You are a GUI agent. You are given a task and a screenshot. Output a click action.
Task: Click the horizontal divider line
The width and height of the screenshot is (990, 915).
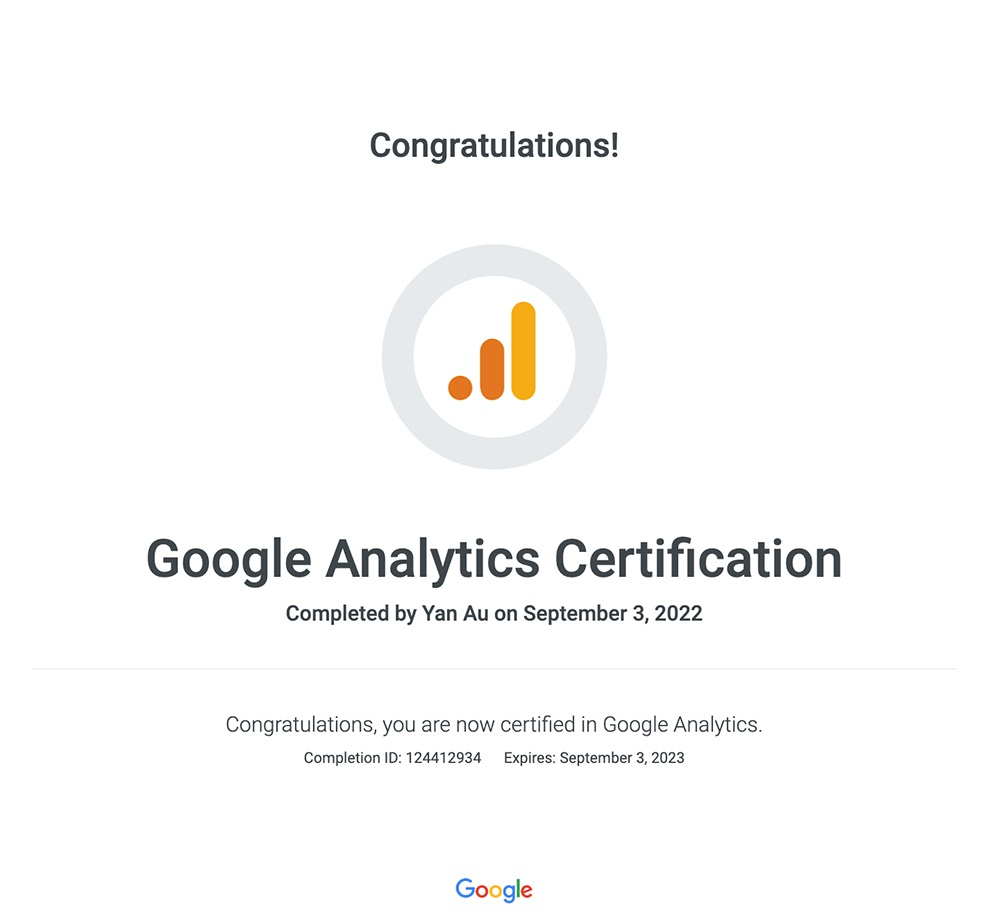point(494,668)
